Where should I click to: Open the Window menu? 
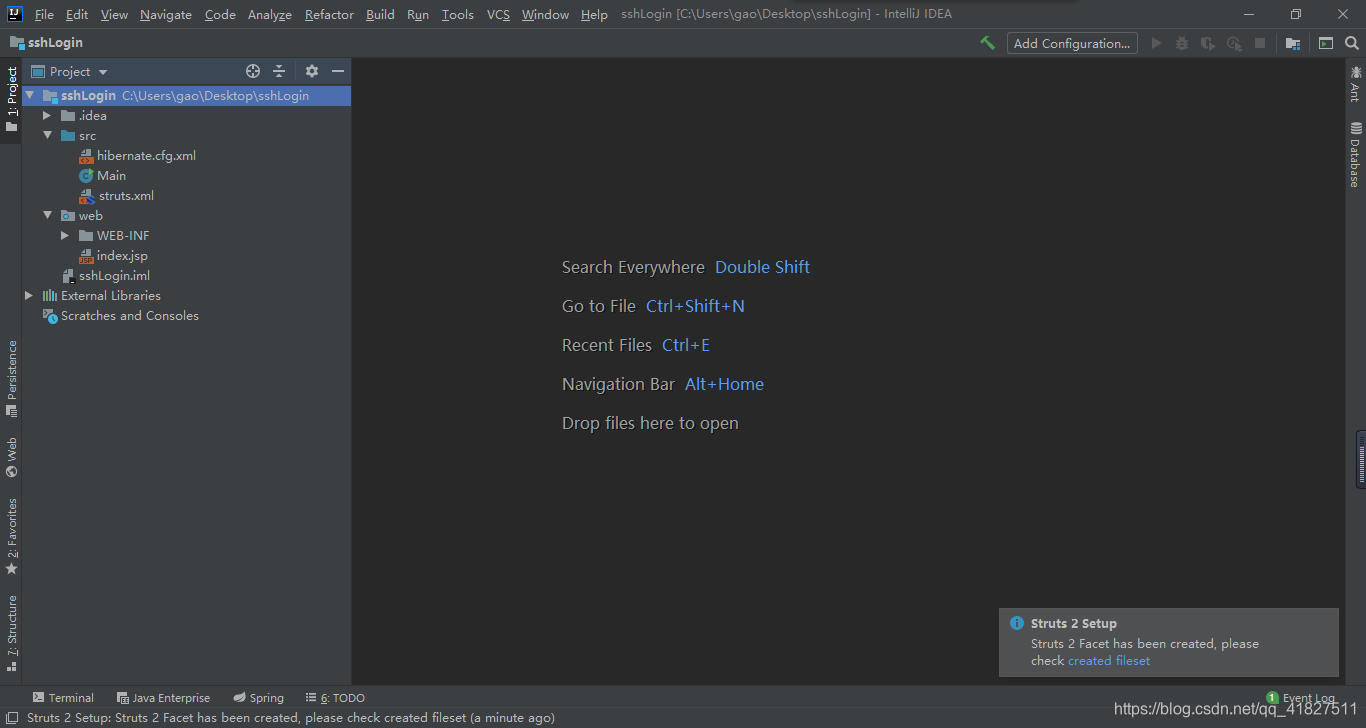(x=545, y=14)
